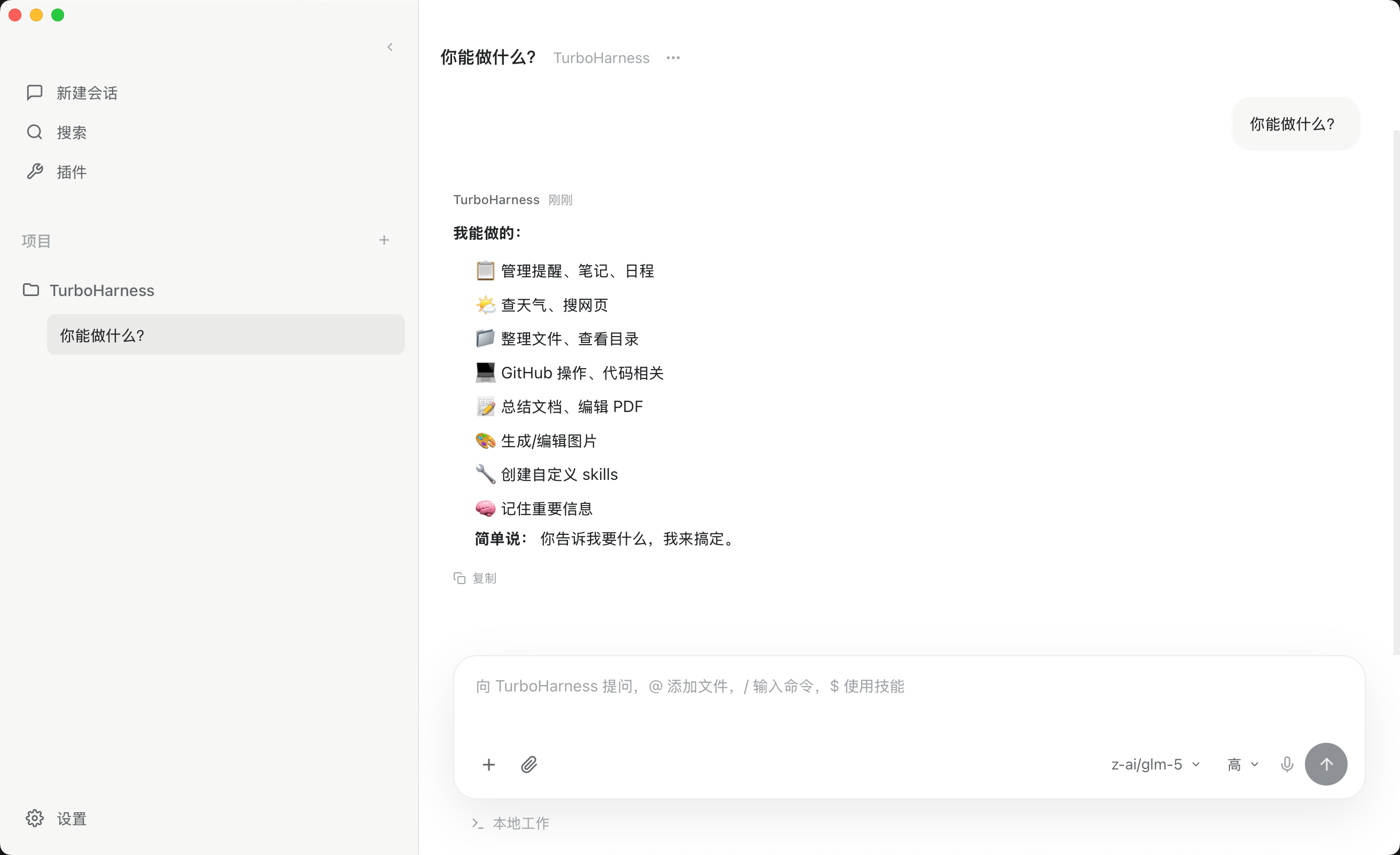The height and width of the screenshot is (855, 1400).
Task: Open the TurboHarness project folder
Action: [x=101, y=290]
